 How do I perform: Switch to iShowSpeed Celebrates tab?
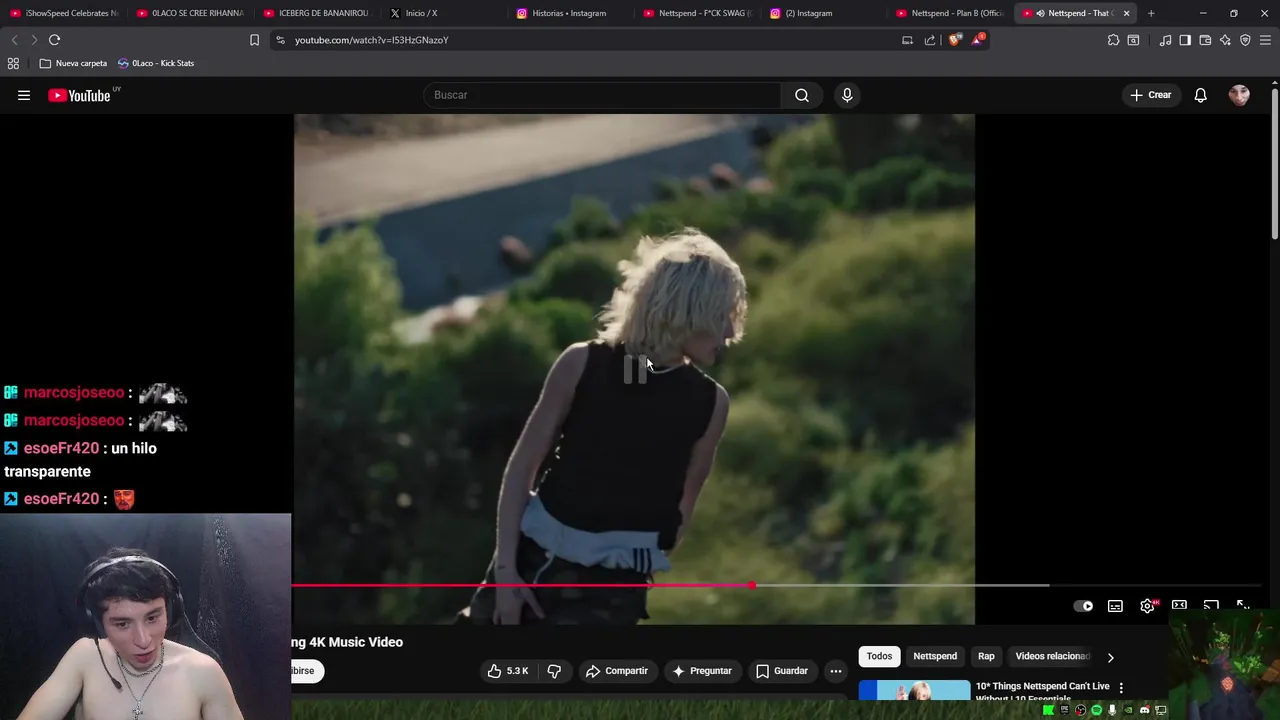65,13
